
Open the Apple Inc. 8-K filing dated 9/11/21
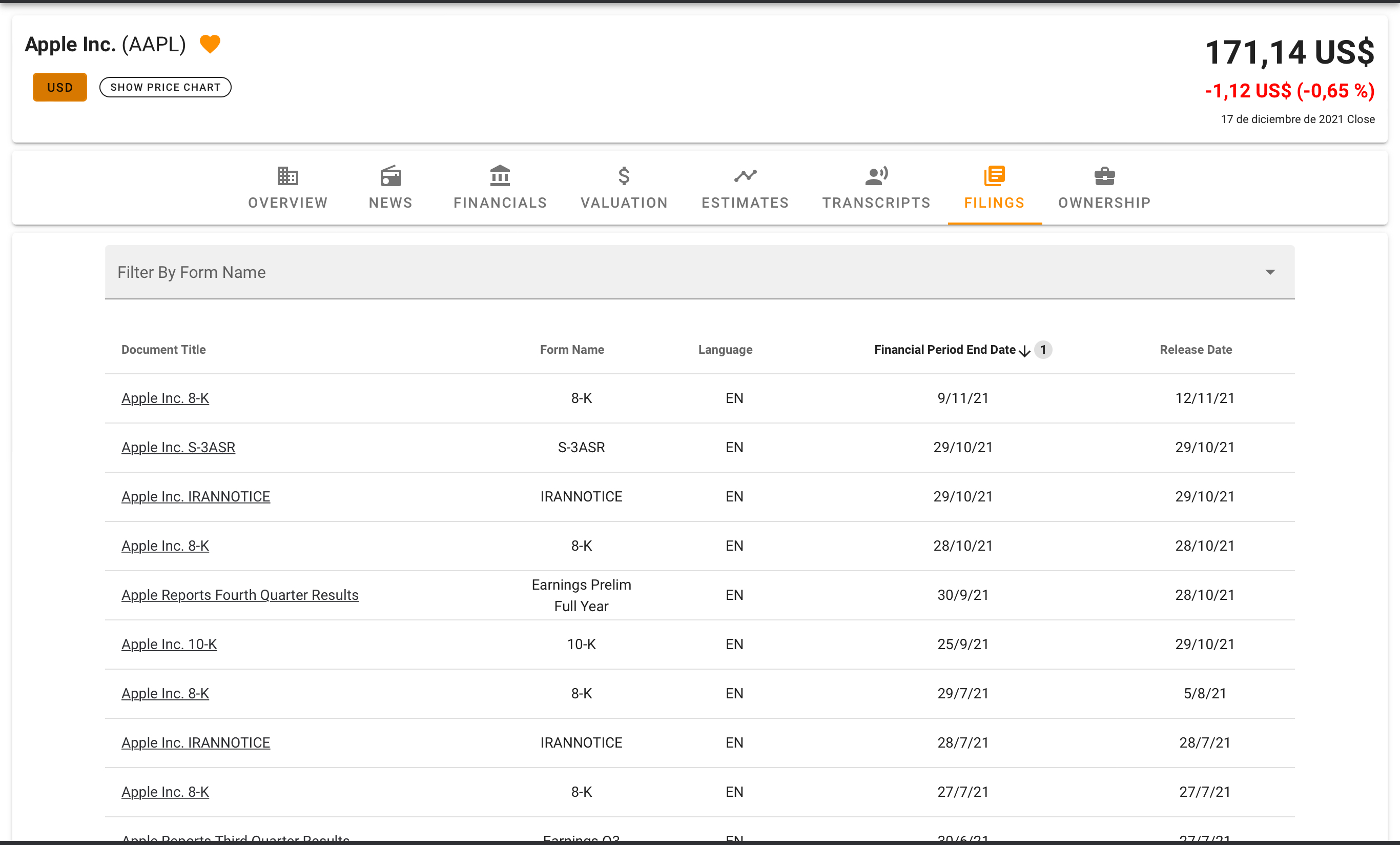click(x=165, y=398)
